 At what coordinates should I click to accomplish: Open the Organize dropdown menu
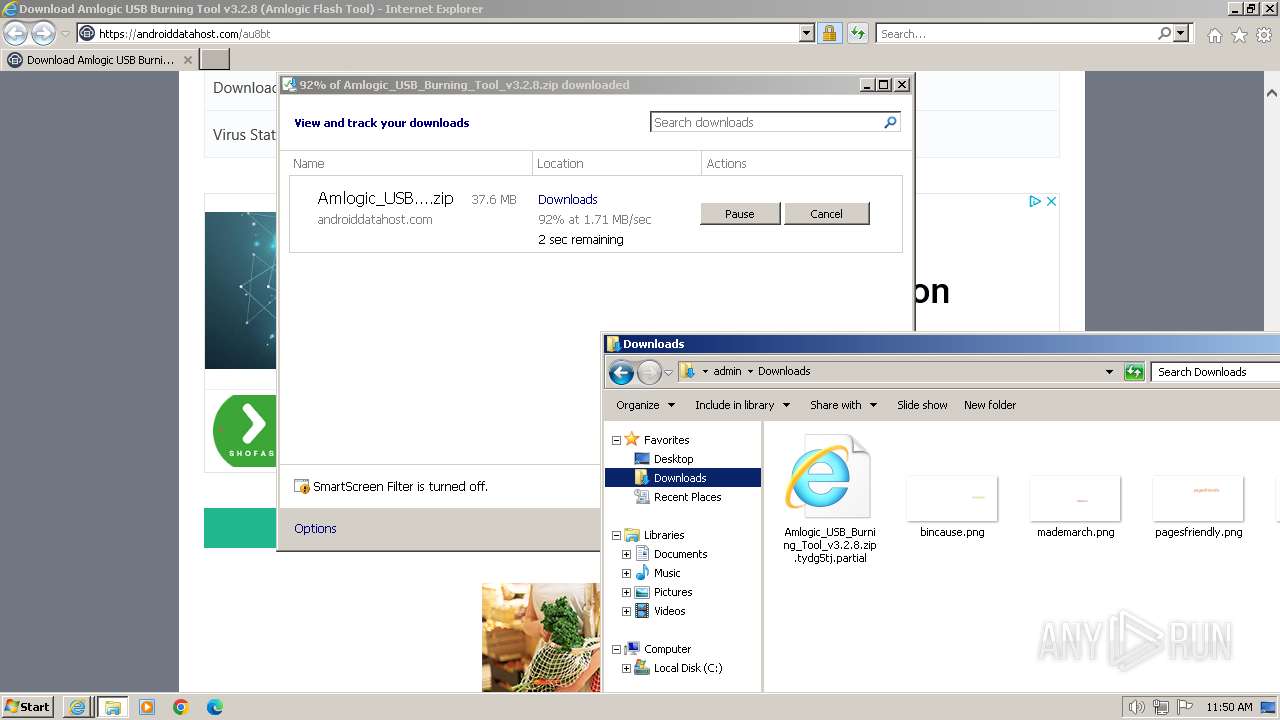(x=646, y=405)
